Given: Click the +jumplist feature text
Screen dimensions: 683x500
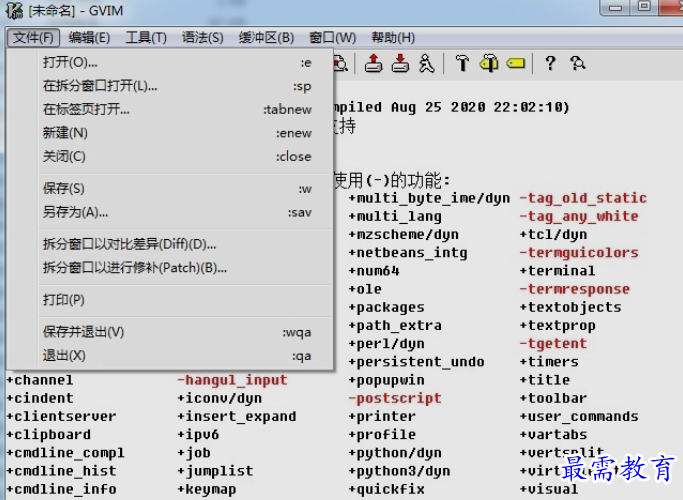Looking at the screenshot, I should [x=215, y=471].
